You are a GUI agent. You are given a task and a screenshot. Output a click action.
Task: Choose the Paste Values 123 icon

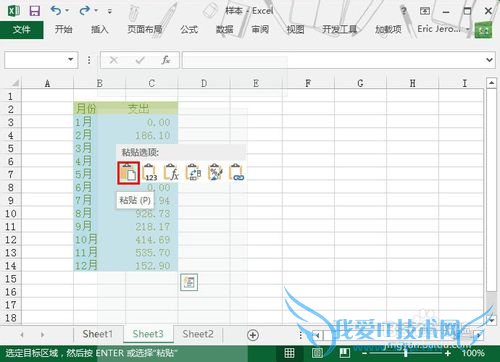tap(150, 173)
